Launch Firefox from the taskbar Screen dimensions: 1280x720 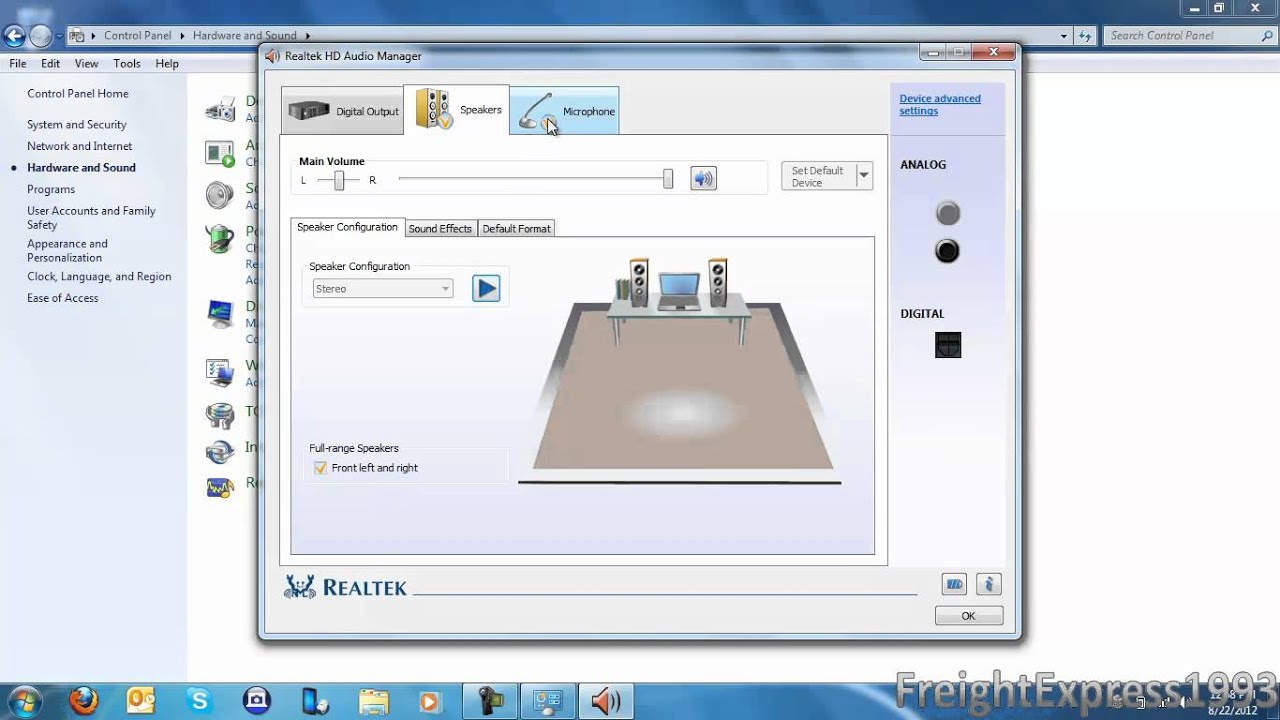click(84, 701)
